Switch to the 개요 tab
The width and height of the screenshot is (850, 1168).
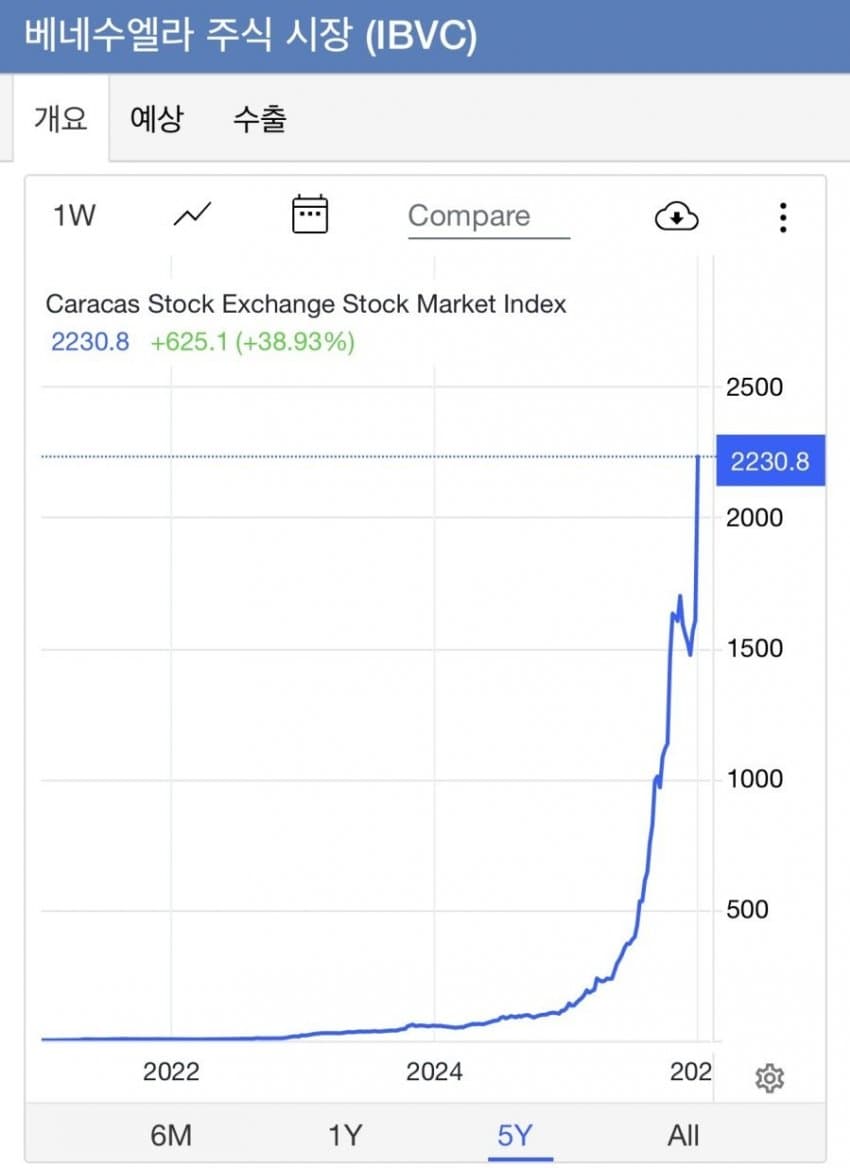(61, 119)
